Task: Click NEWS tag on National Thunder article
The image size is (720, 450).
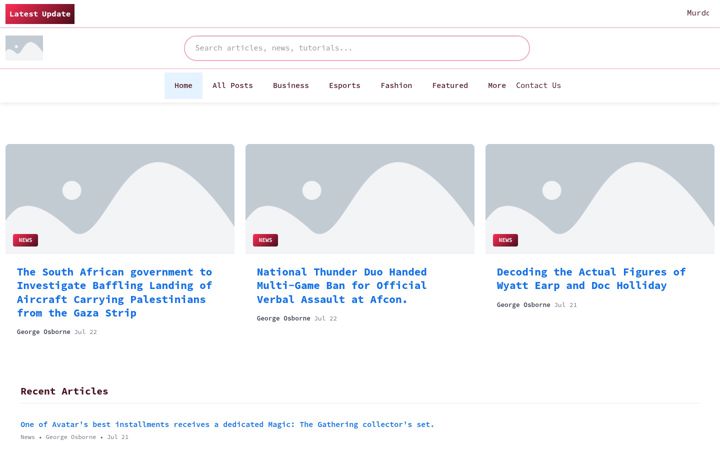Action: tap(265, 240)
